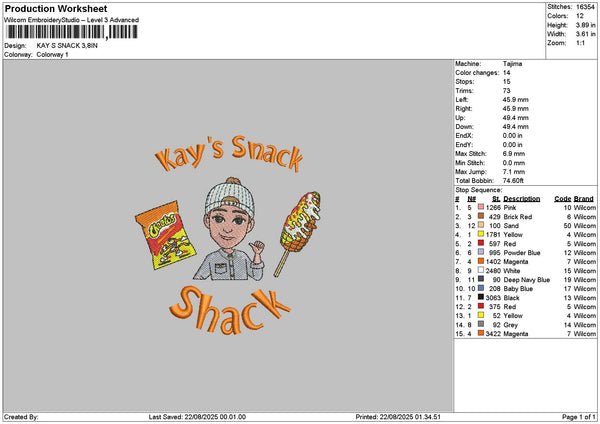Click the Brick Red color swatch

tap(481, 216)
